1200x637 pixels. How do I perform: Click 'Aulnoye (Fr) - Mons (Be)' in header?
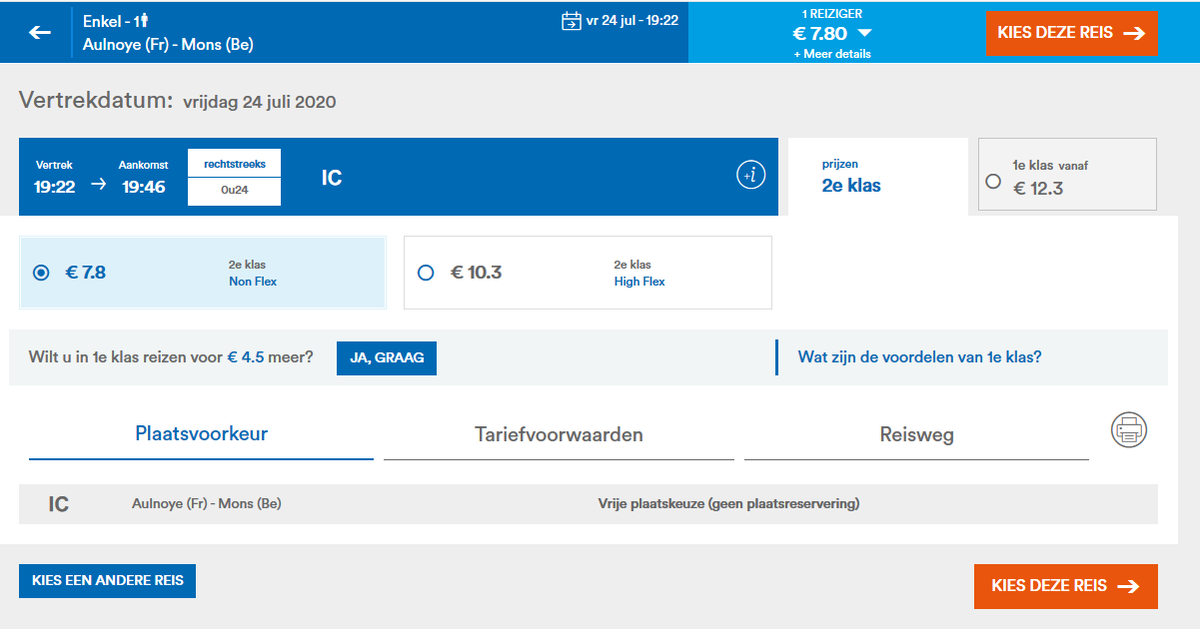[x=168, y=45]
